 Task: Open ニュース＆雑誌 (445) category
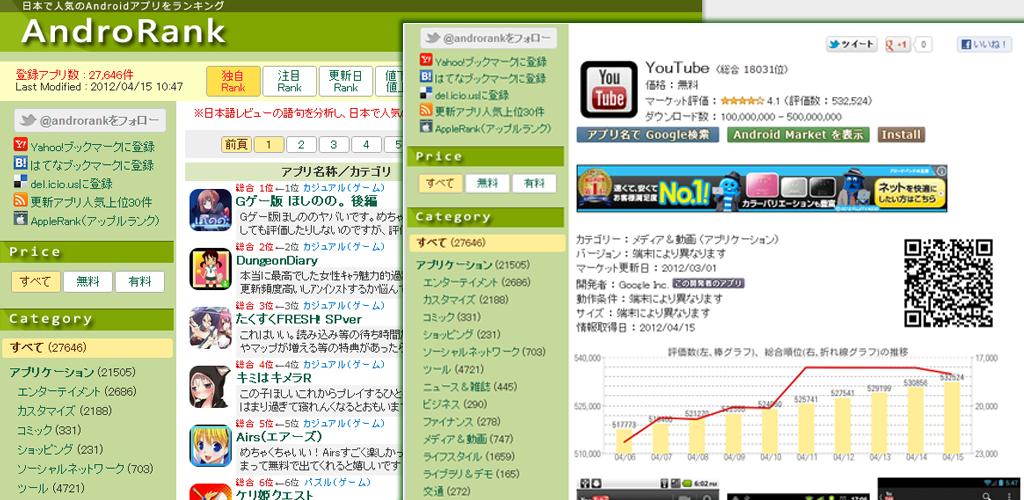[470, 386]
